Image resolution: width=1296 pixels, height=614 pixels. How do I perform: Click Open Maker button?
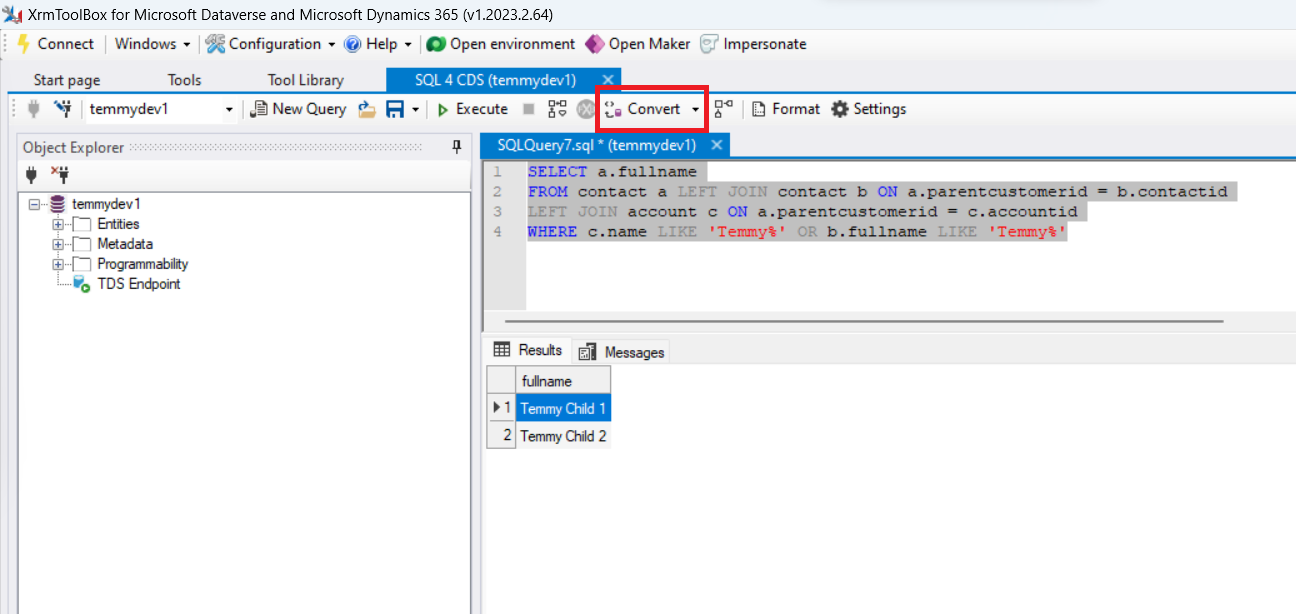pos(638,44)
